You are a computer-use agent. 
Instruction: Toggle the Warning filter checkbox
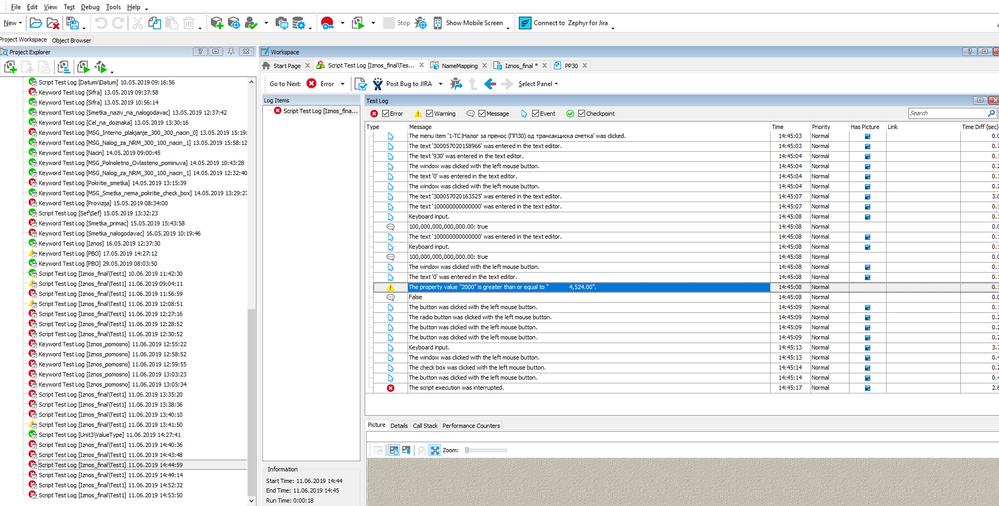432,114
